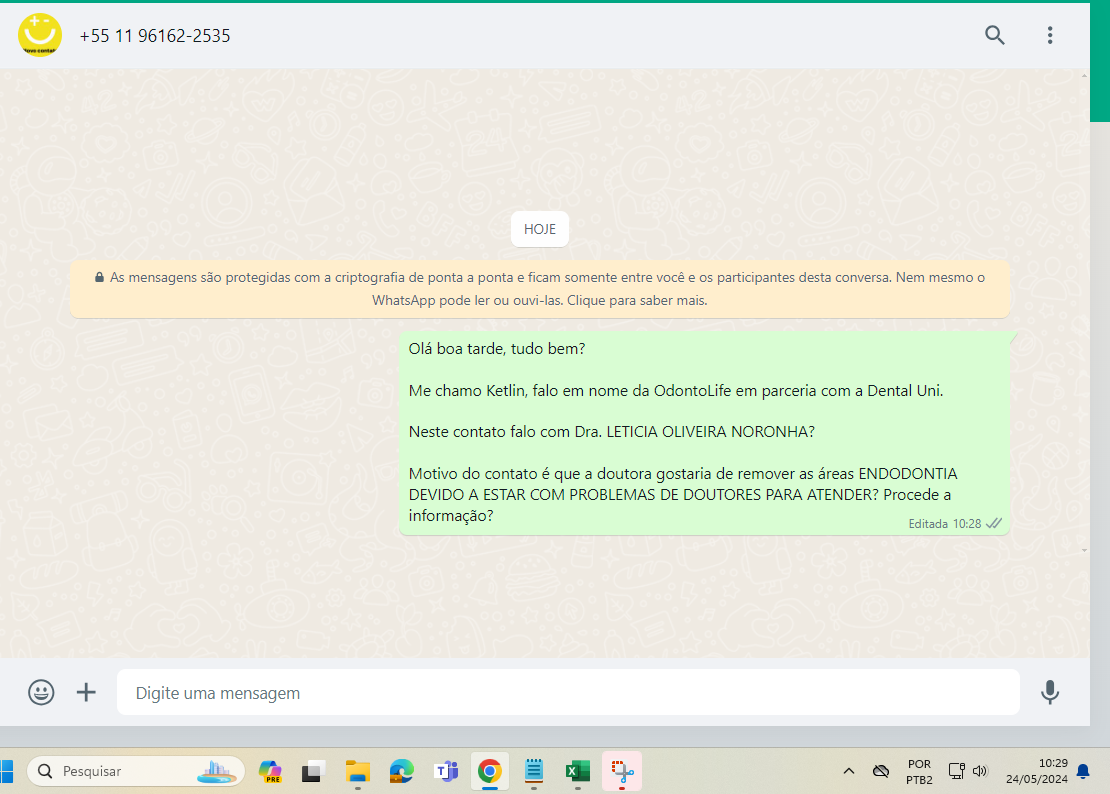Open the three-dot chat menu
This screenshot has height=794, width=1110.
pyautogui.click(x=1049, y=36)
